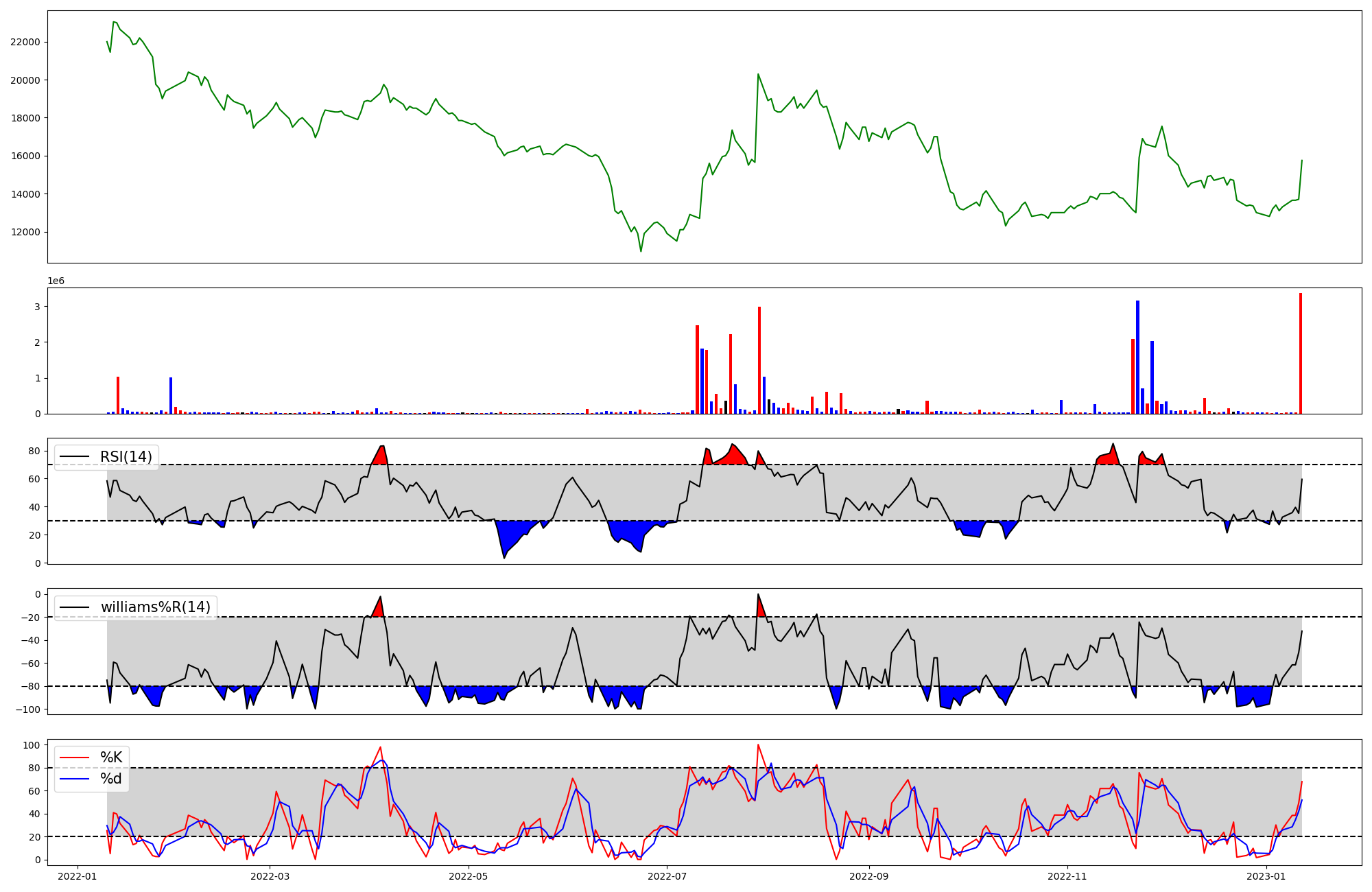
Task: Select the 2022-01 x-axis date label
Action: (77, 876)
